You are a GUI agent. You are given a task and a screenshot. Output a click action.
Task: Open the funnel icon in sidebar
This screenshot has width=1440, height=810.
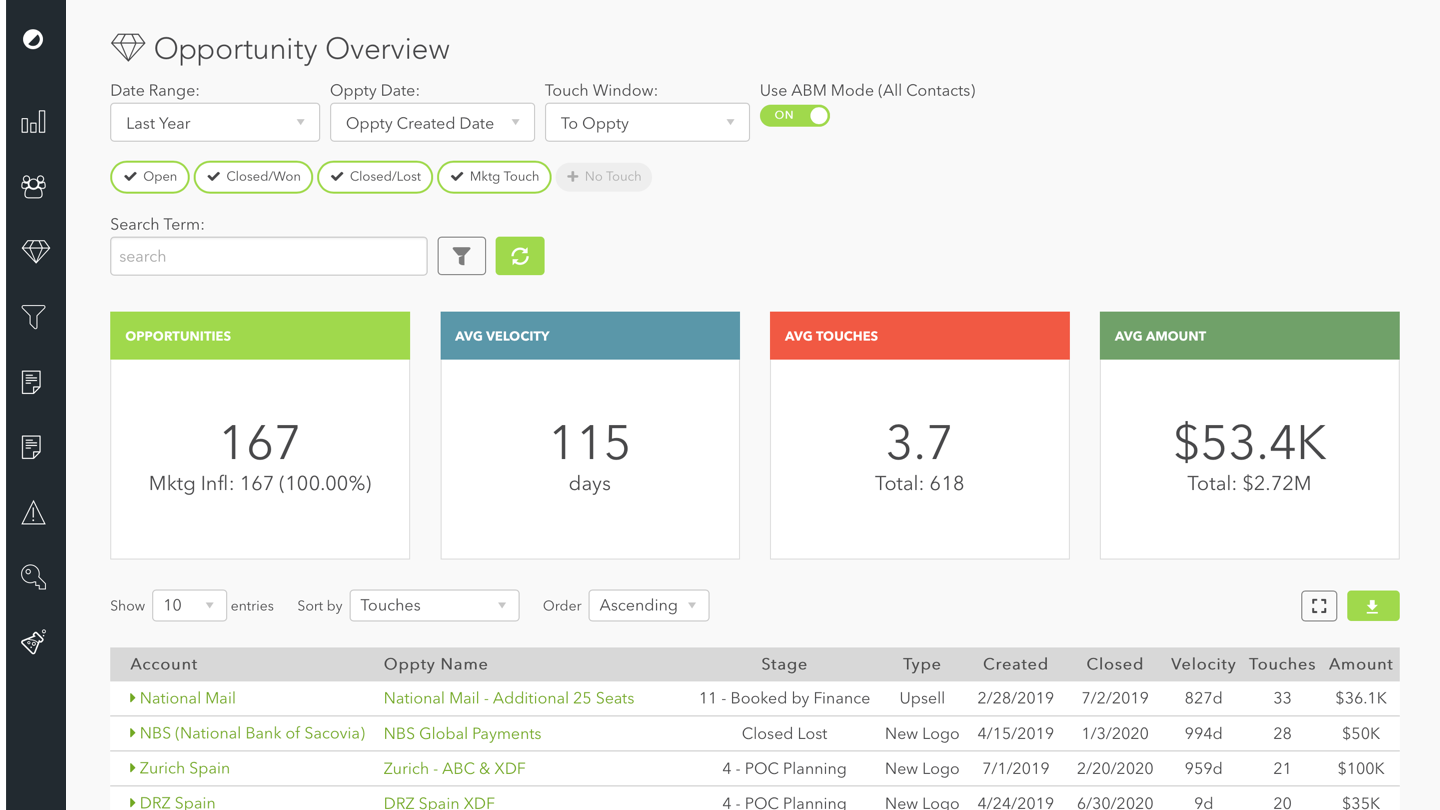[33, 317]
